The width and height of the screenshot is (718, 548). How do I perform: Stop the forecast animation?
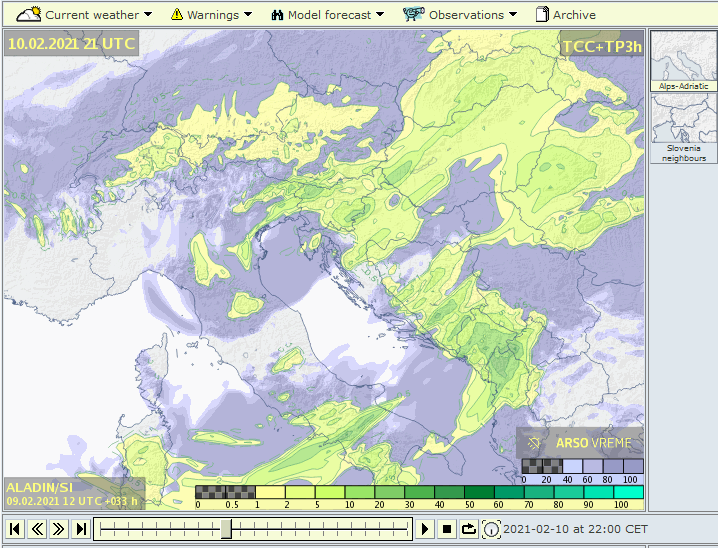[448, 529]
